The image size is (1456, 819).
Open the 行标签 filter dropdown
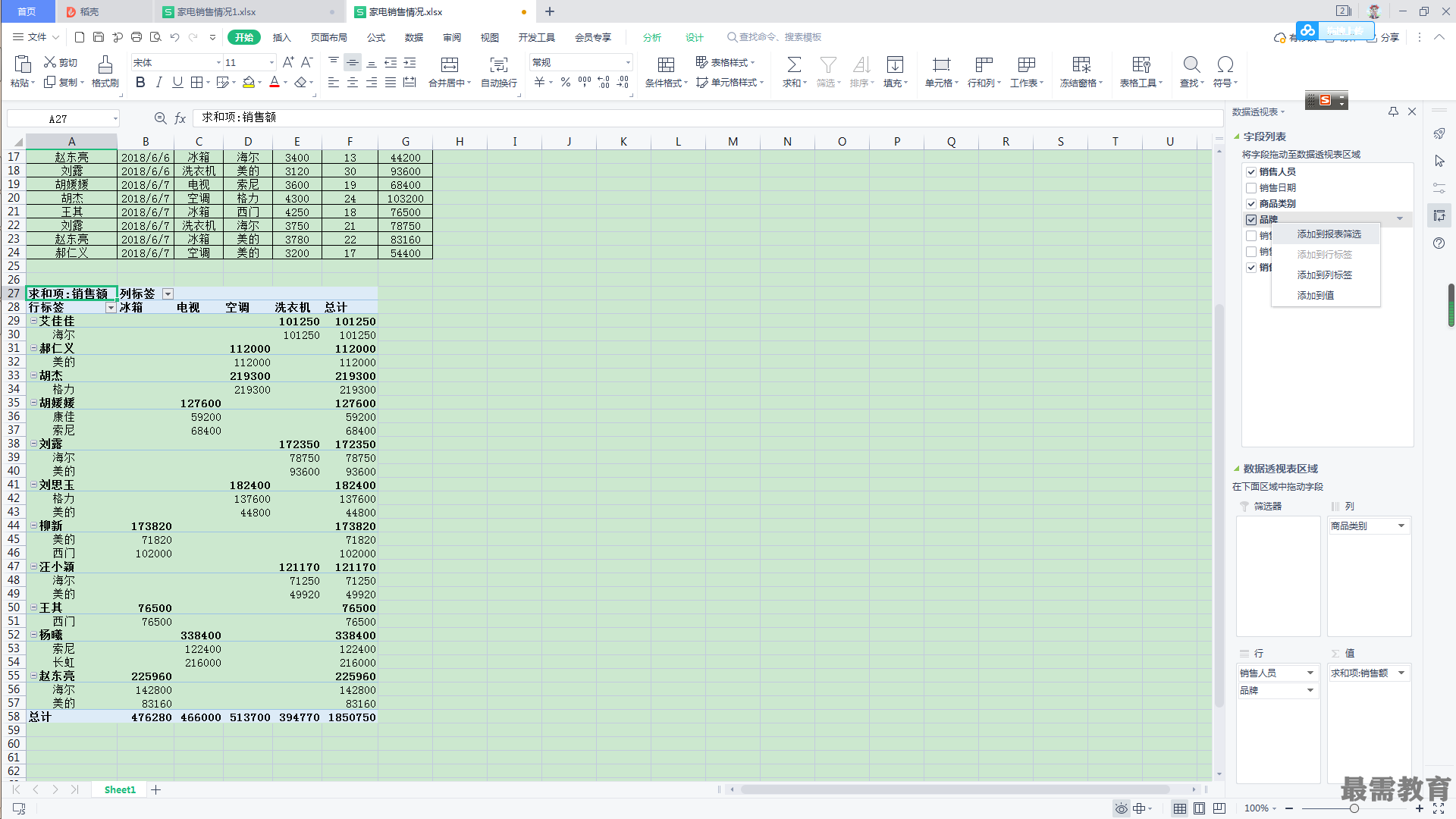(x=111, y=308)
